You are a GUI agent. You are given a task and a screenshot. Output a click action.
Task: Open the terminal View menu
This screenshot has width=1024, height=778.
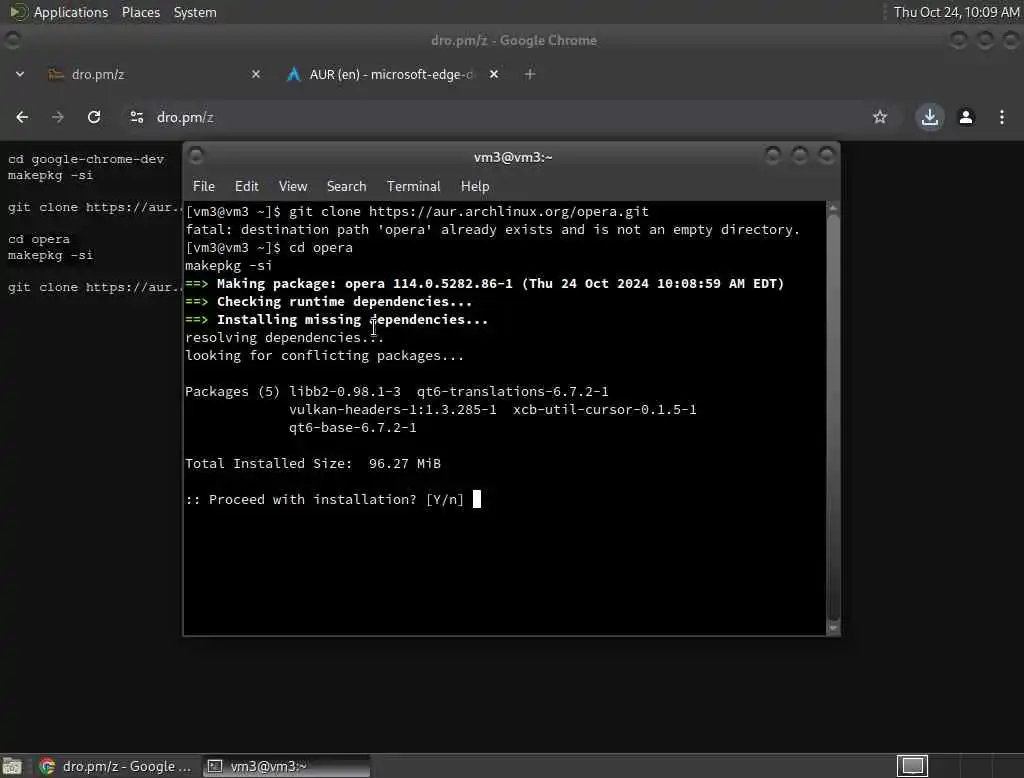(293, 186)
